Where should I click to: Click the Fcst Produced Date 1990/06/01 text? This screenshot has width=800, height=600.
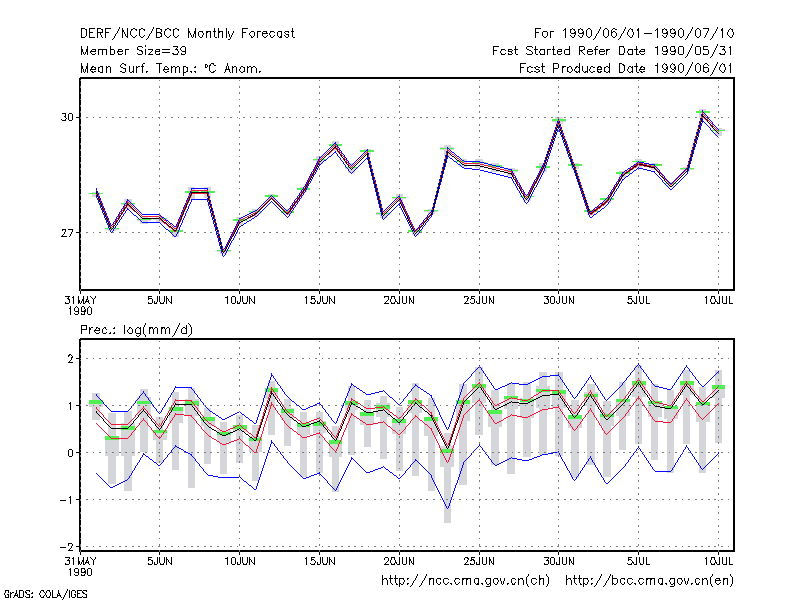point(626,68)
